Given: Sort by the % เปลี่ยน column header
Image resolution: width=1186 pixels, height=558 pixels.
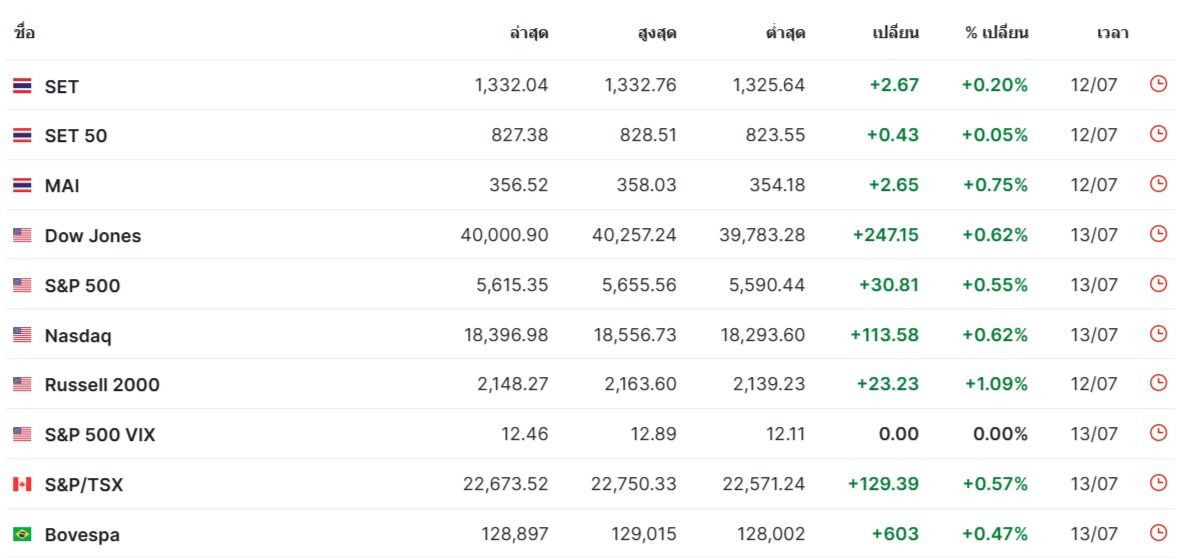Looking at the screenshot, I should (996, 33).
